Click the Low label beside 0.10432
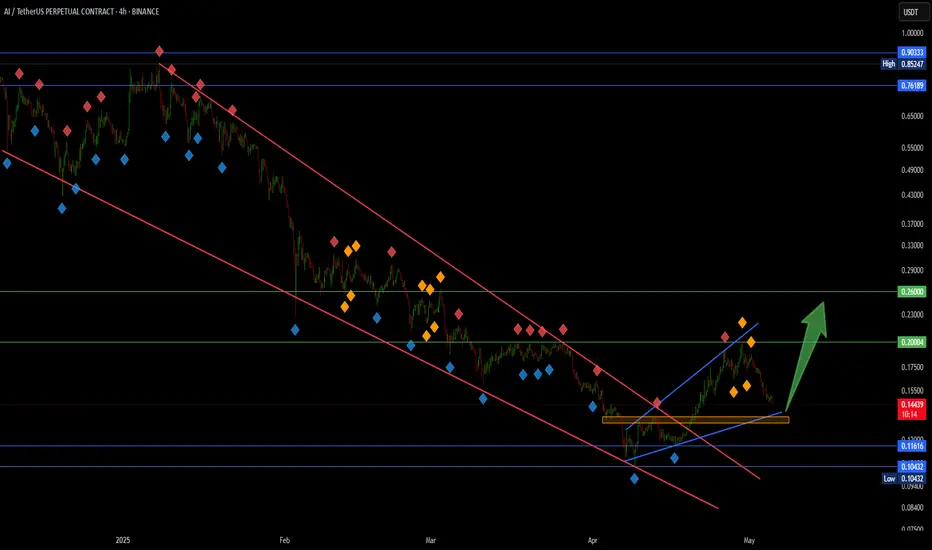 point(889,479)
